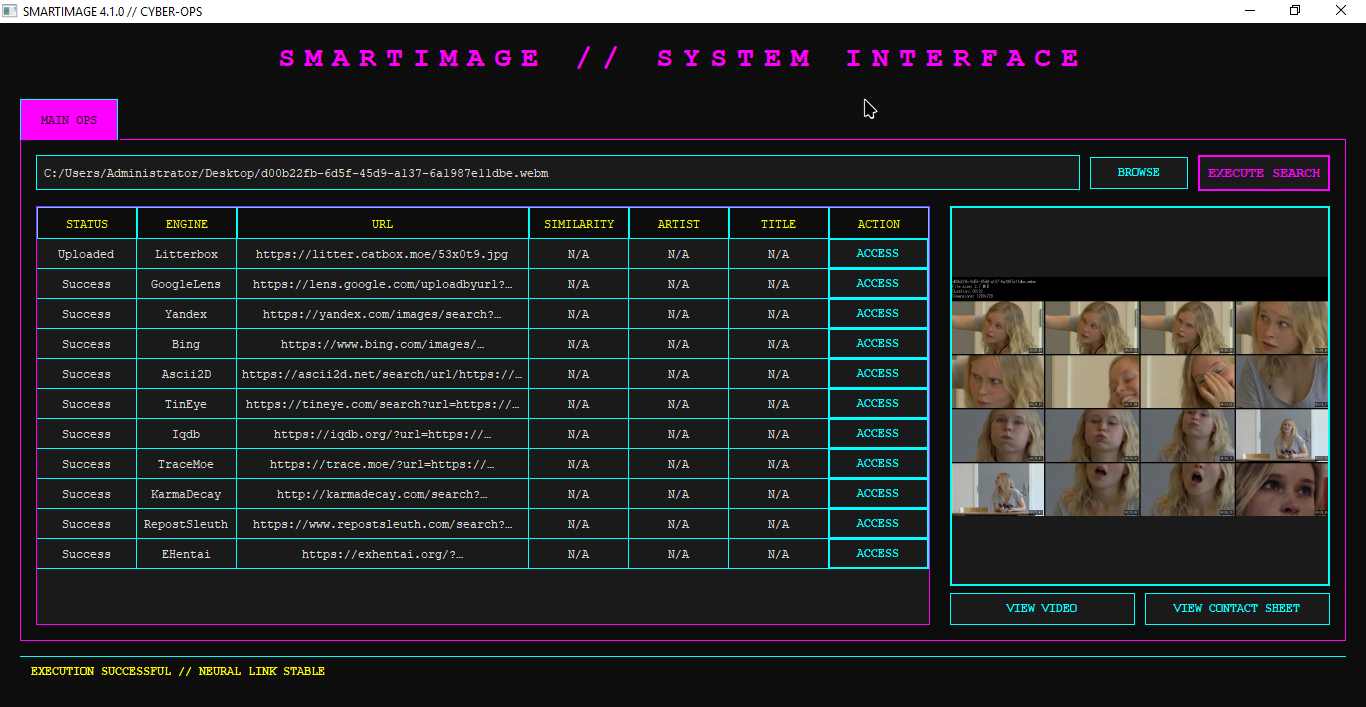This screenshot has width=1366, height=707.
Task: Select the litter.catbox.moe URL cell
Action: pos(383,254)
